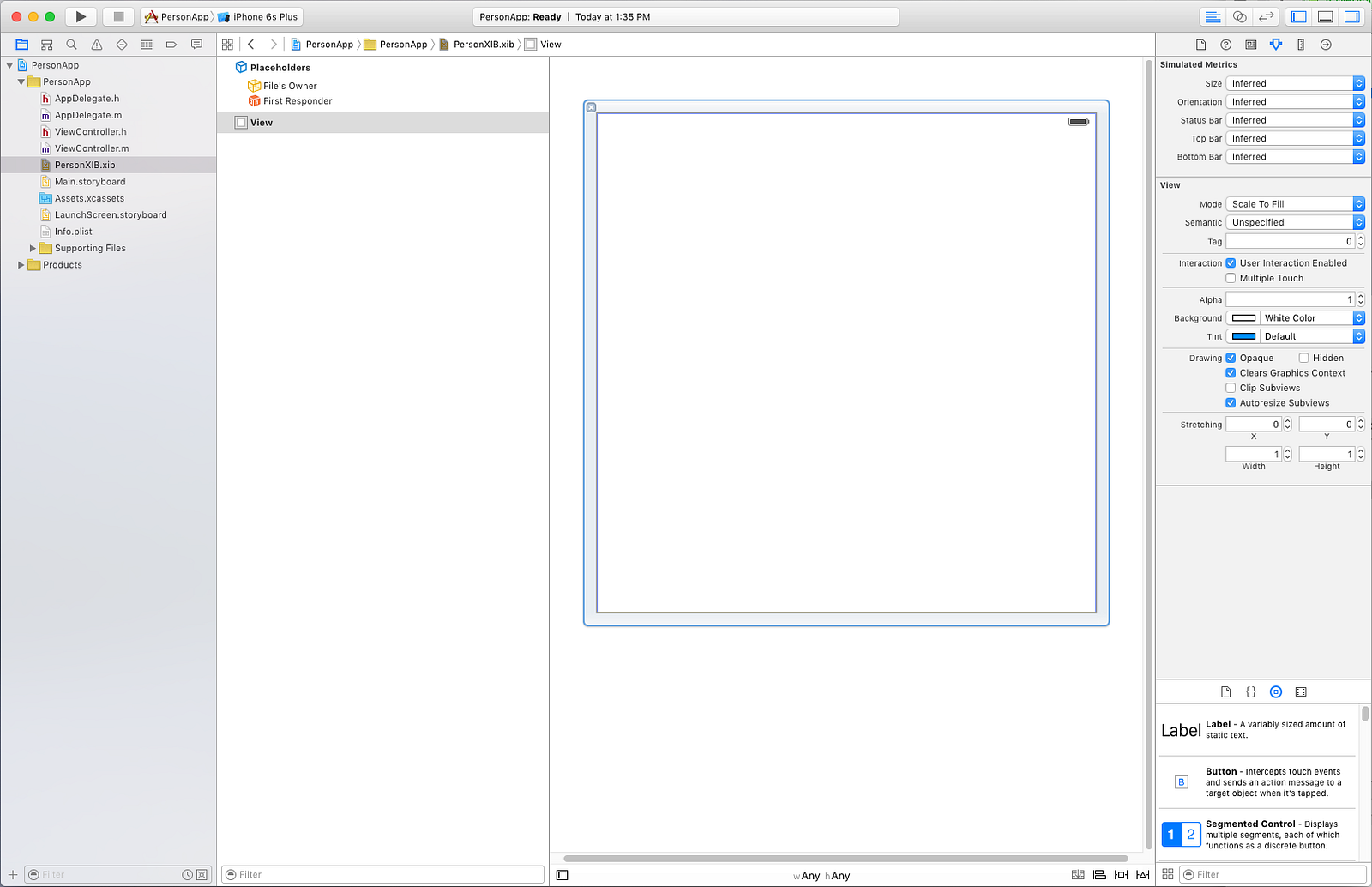Open the Size inspector
1372x887 pixels.
pyautogui.click(x=1301, y=45)
